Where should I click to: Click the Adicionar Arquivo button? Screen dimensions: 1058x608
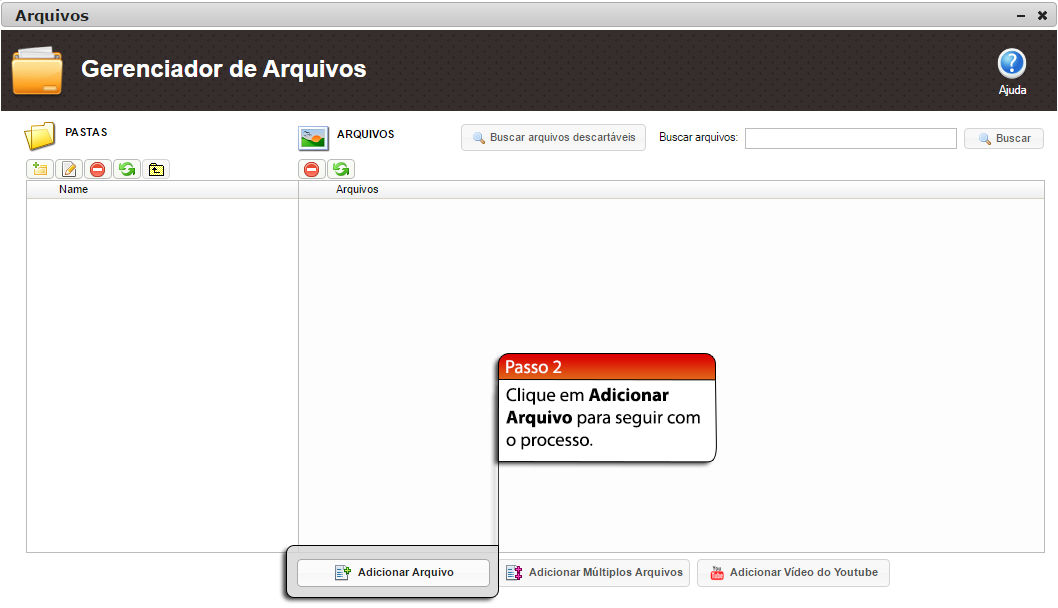(393, 573)
